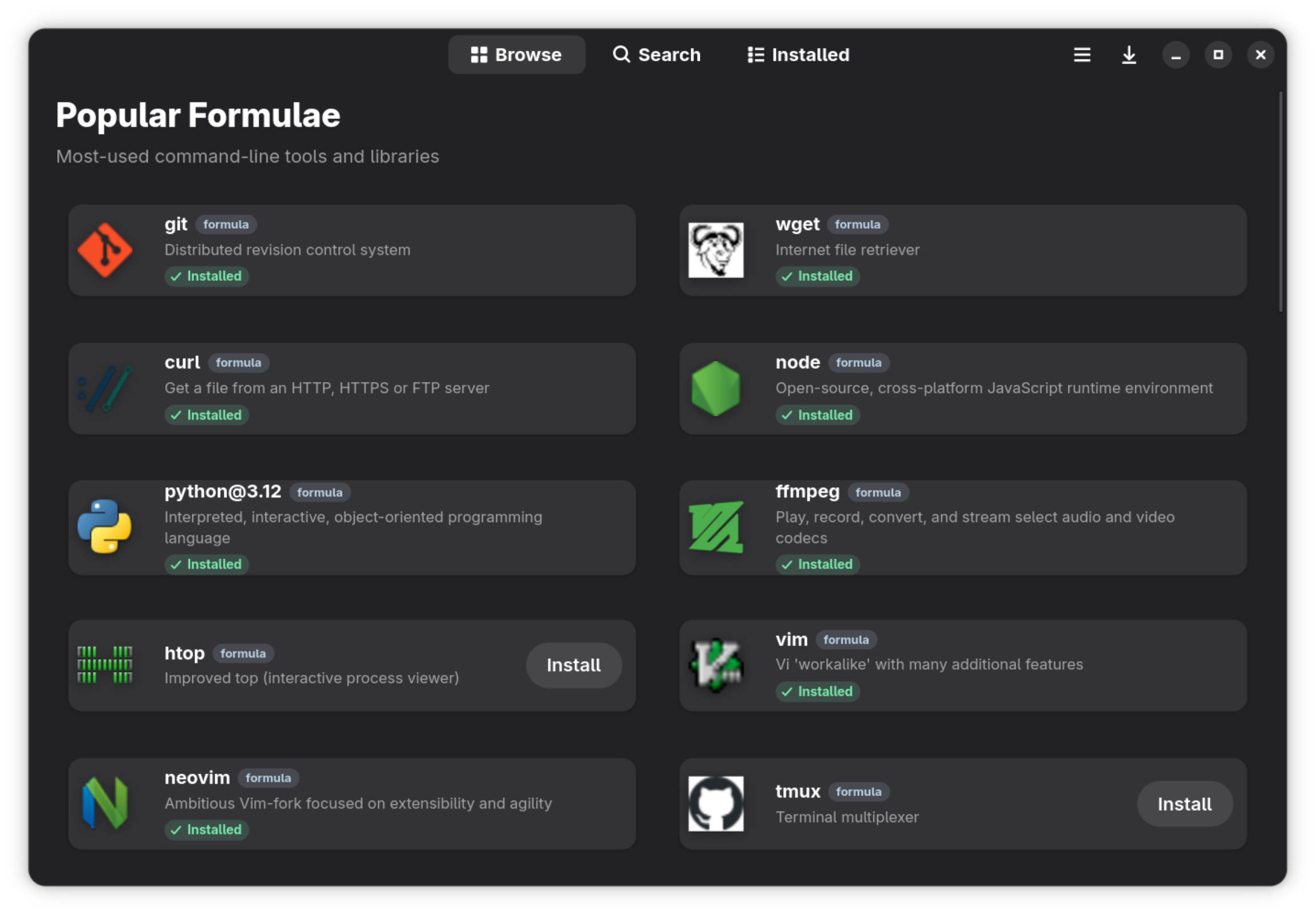
Task: Click the node package name
Action: (798, 362)
